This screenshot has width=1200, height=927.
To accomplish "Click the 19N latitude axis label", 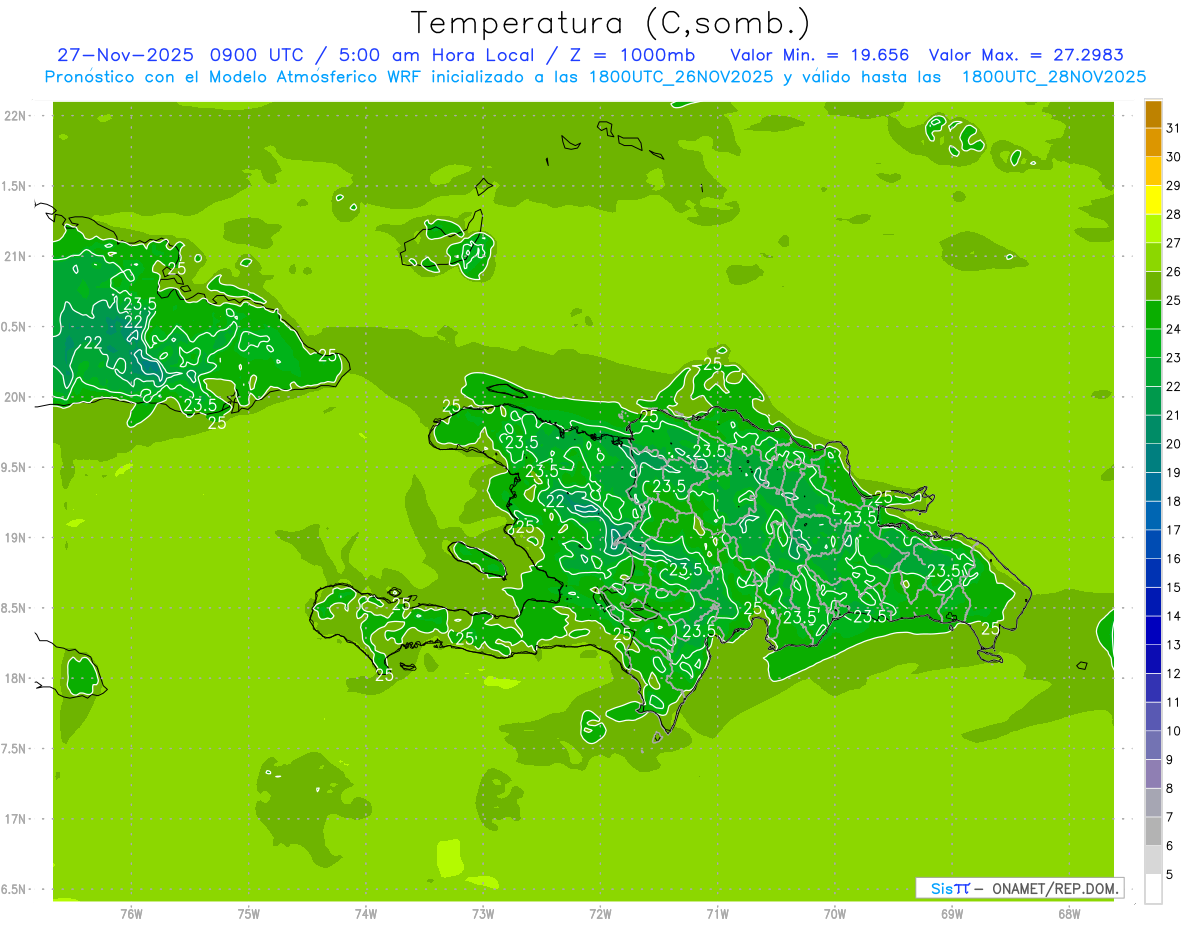I will pyautogui.click(x=17, y=538).
